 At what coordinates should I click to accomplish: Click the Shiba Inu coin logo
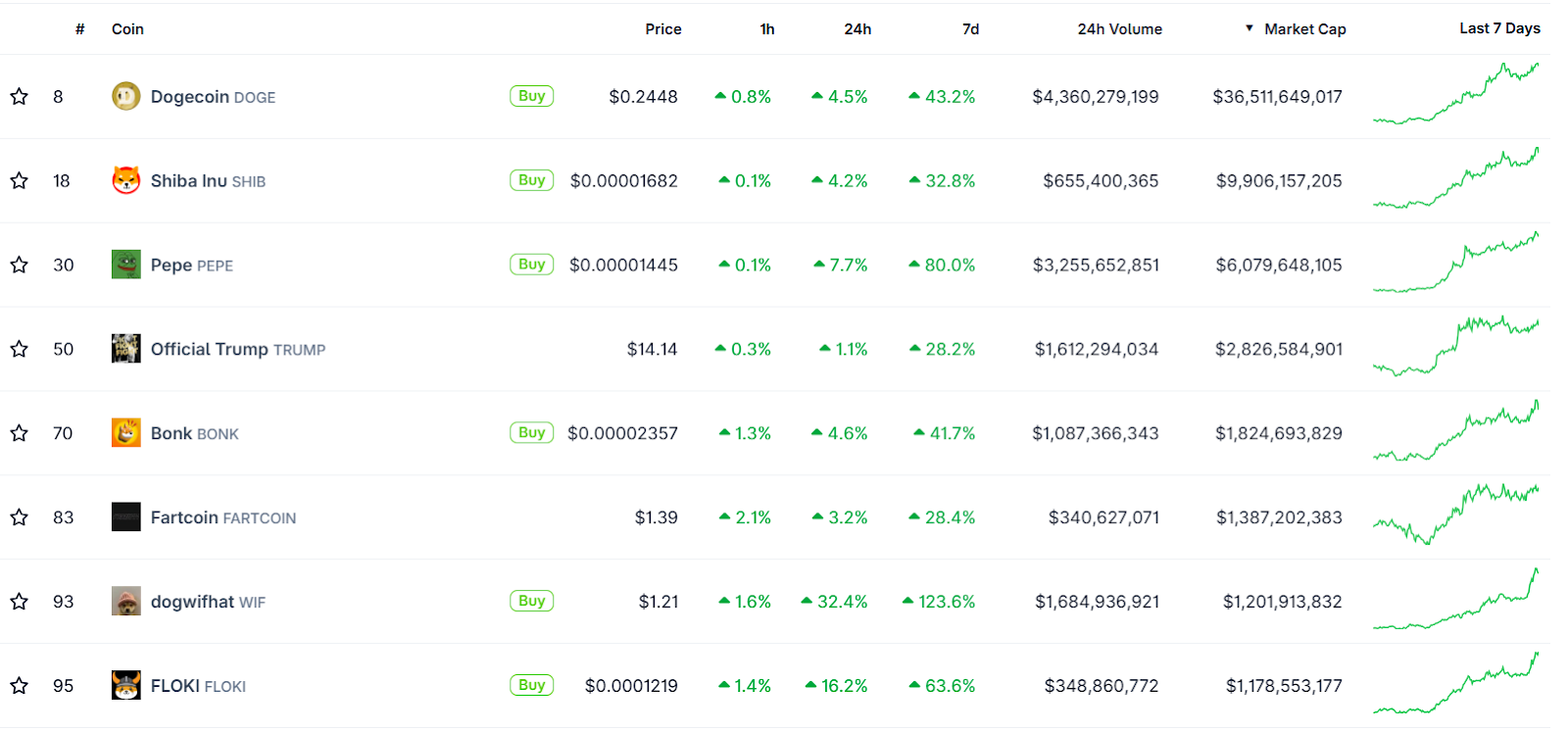tap(125, 180)
